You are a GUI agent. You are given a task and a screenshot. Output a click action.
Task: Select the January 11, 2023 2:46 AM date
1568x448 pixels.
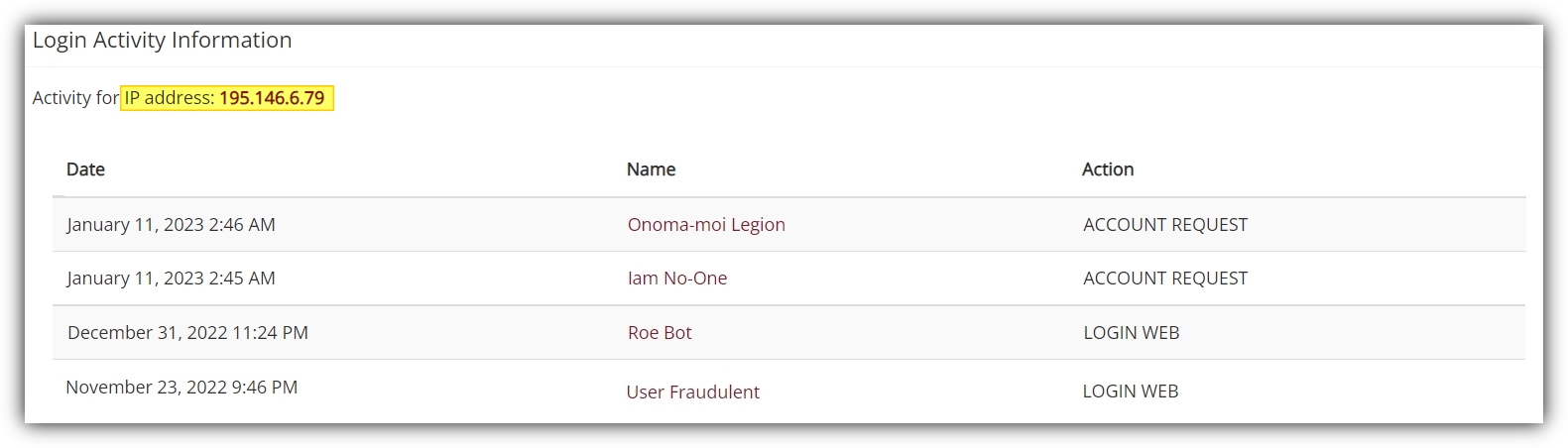coord(171,225)
